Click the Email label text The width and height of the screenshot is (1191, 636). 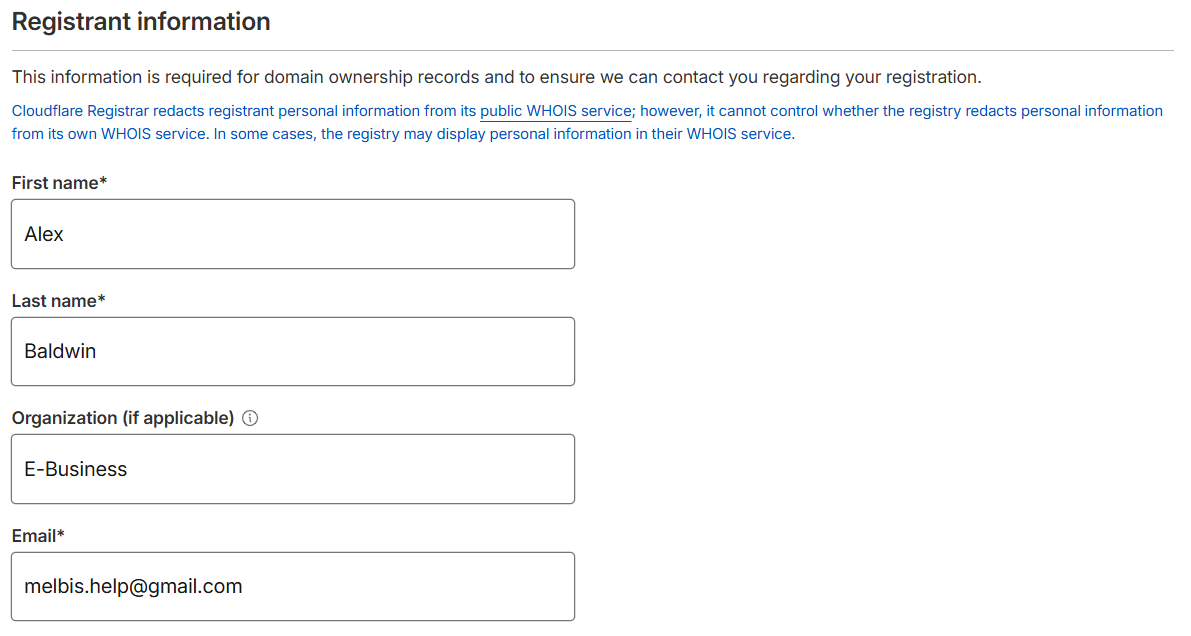pyautogui.click(x=38, y=536)
